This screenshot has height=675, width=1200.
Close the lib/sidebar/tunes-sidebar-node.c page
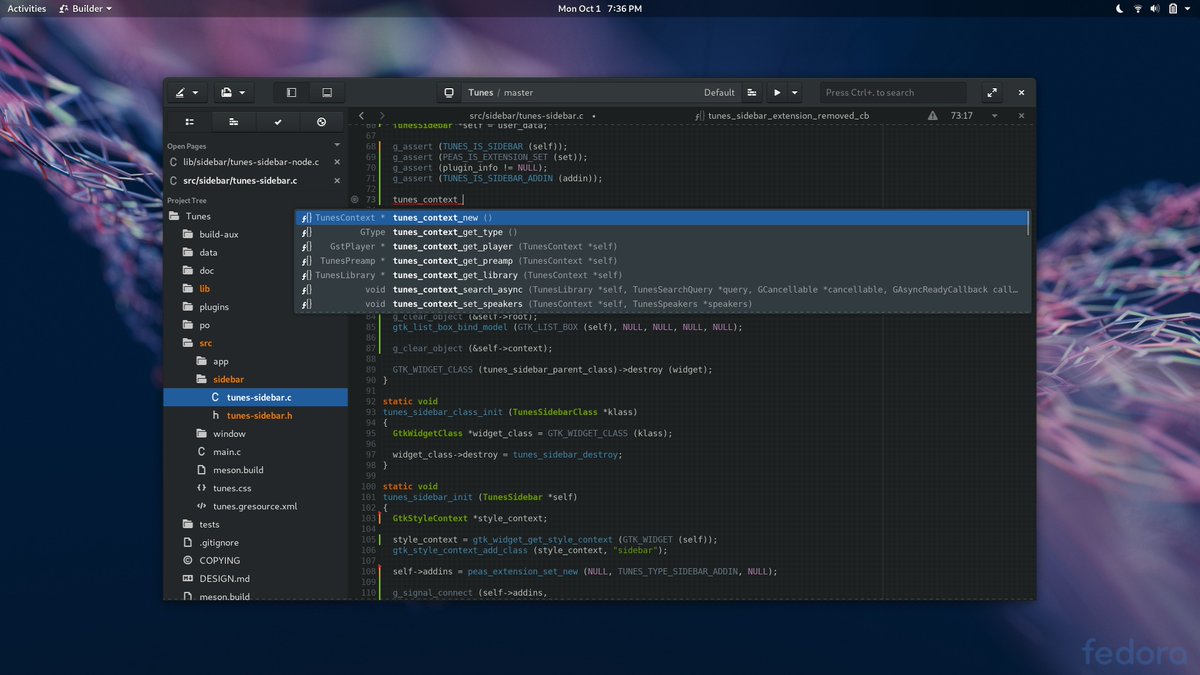[x=337, y=162]
